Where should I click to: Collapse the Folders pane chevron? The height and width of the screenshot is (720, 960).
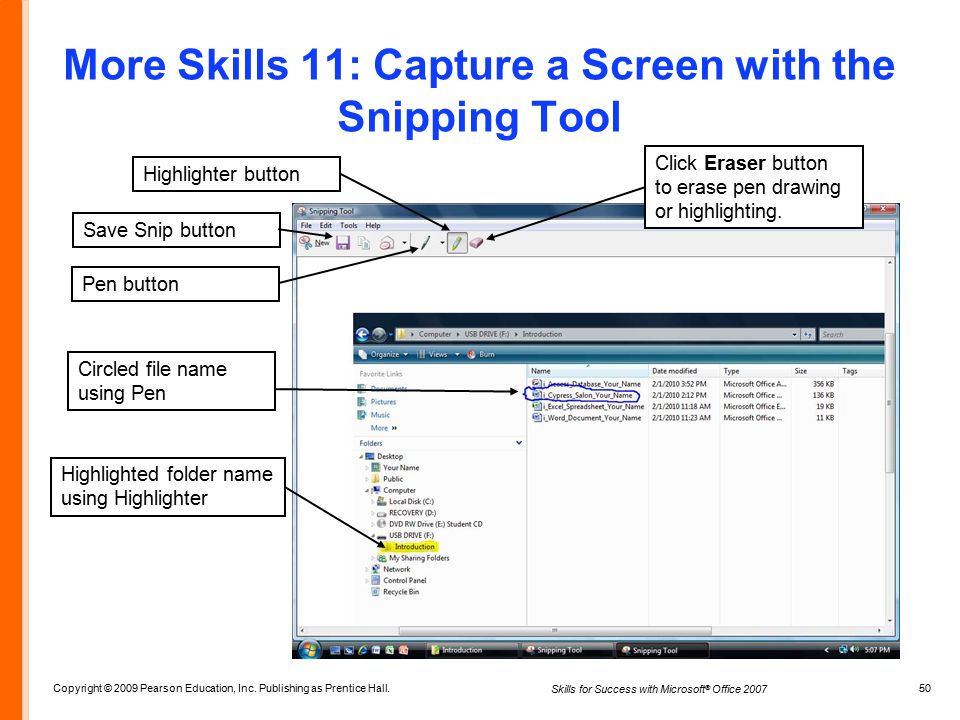point(519,443)
